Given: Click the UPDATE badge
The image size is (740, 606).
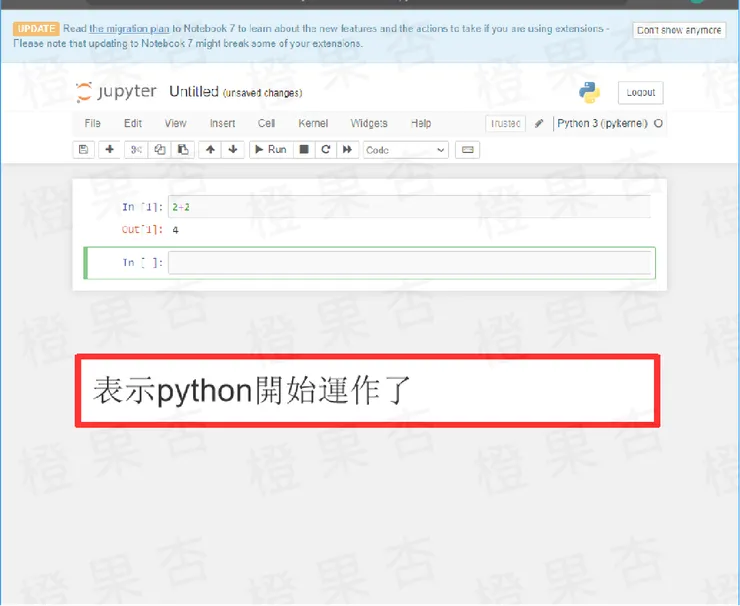Looking at the screenshot, I should 36,29.
